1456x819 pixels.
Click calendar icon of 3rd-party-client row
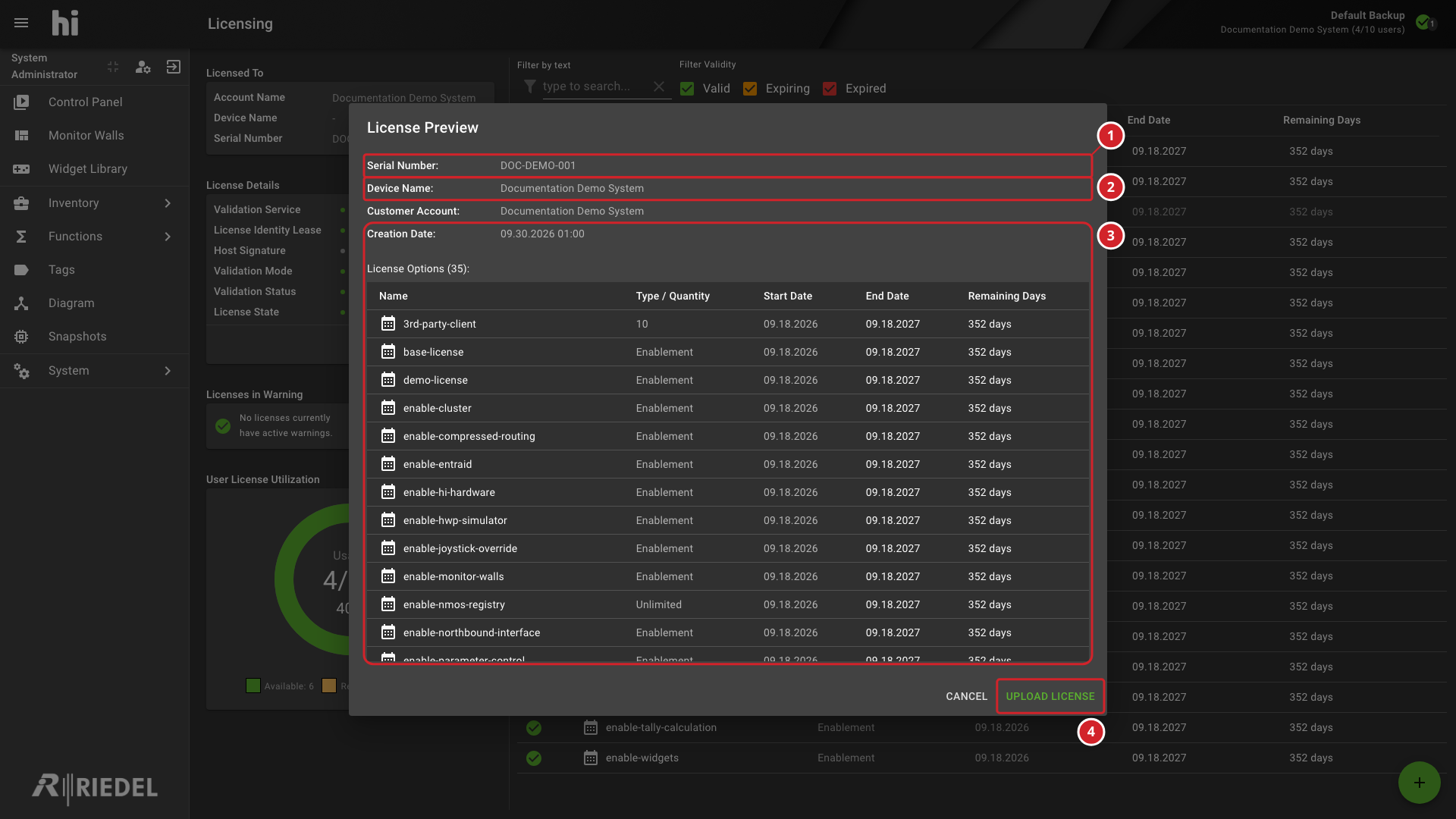click(388, 324)
